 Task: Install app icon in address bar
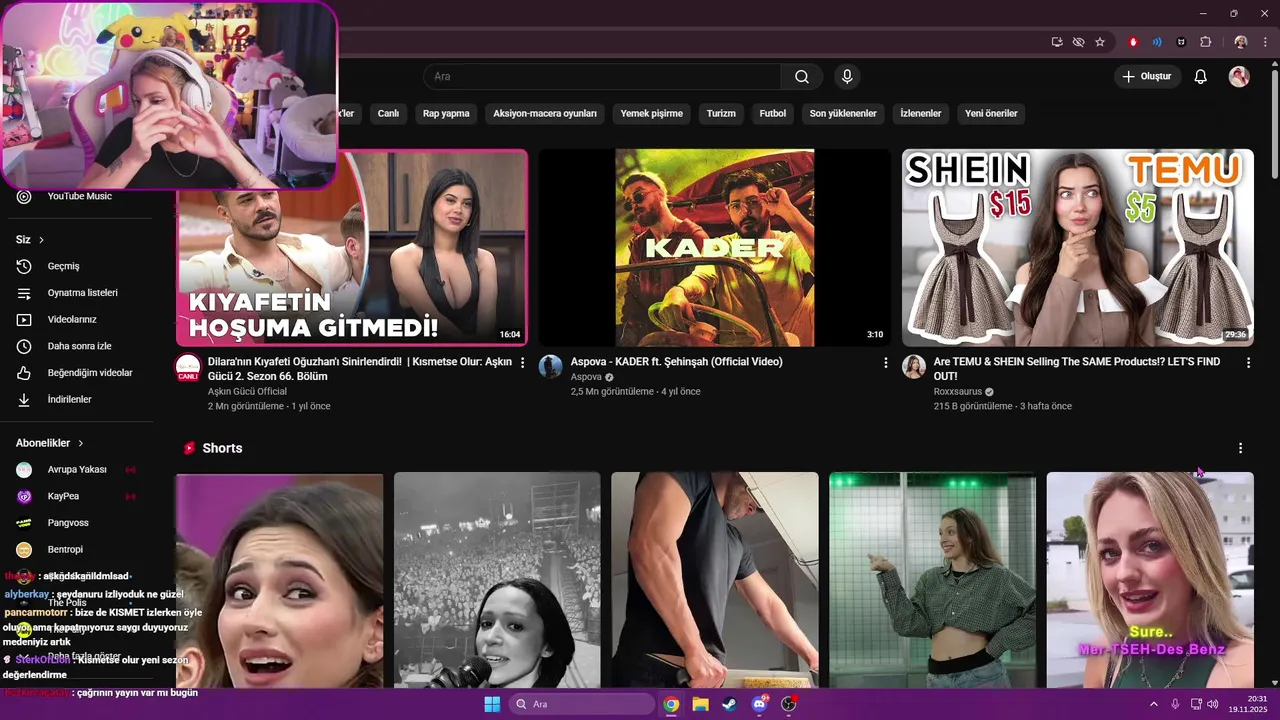(1057, 42)
